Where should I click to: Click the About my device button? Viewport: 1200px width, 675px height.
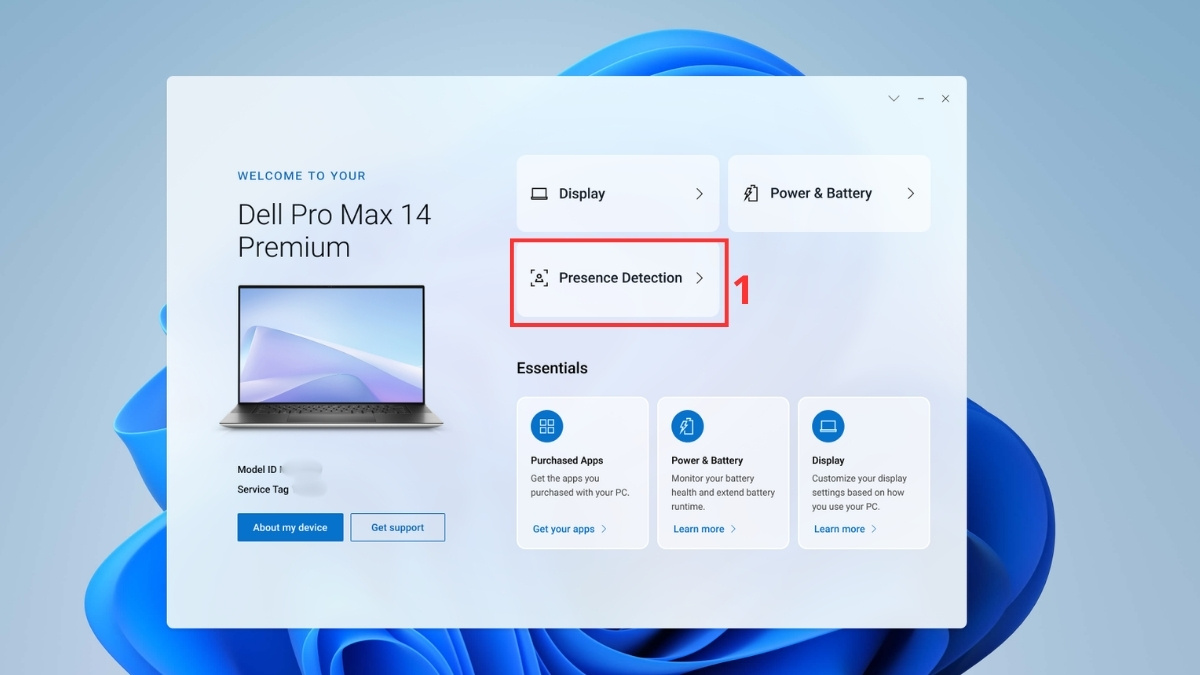(290, 527)
